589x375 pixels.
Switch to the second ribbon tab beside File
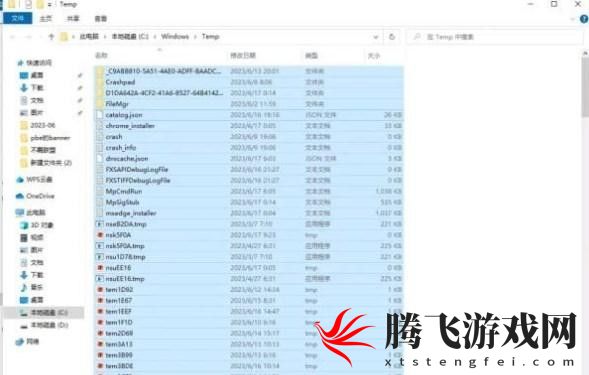pos(46,18)
